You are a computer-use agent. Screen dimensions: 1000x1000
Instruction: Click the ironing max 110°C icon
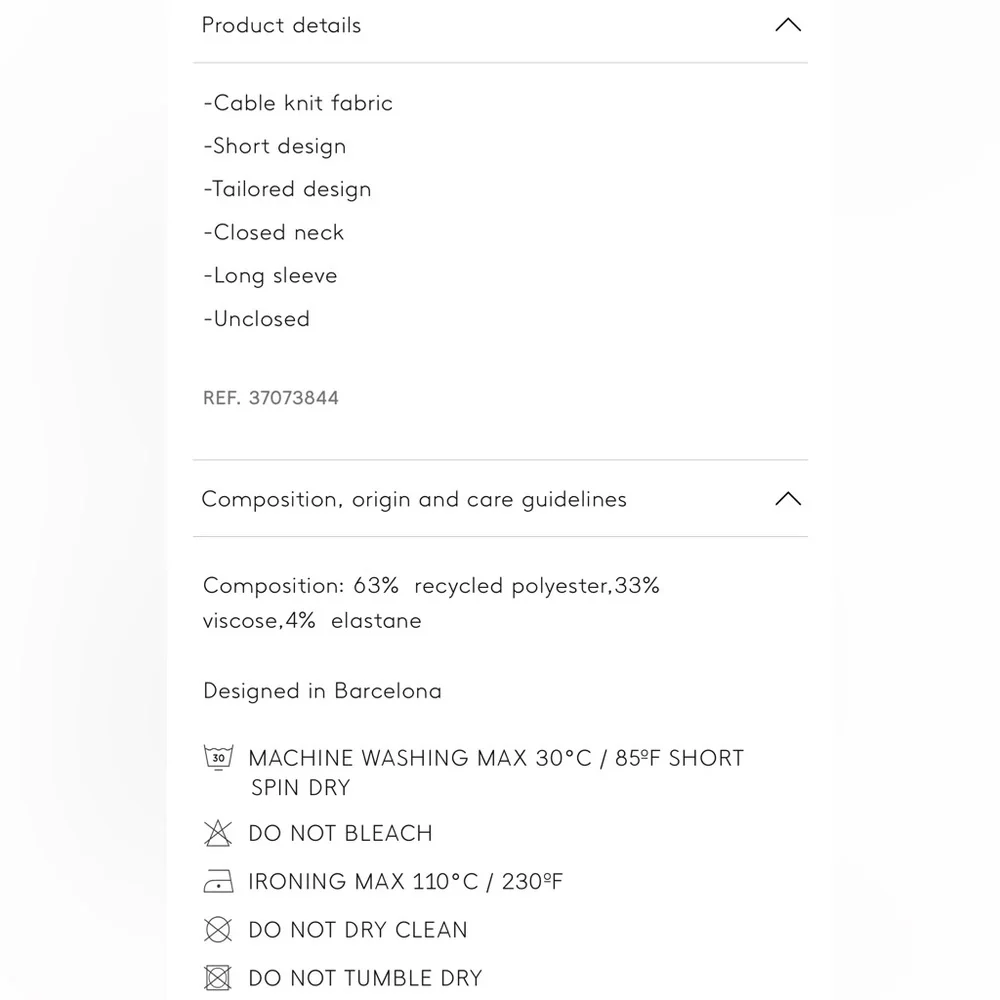tap(218, 881)
